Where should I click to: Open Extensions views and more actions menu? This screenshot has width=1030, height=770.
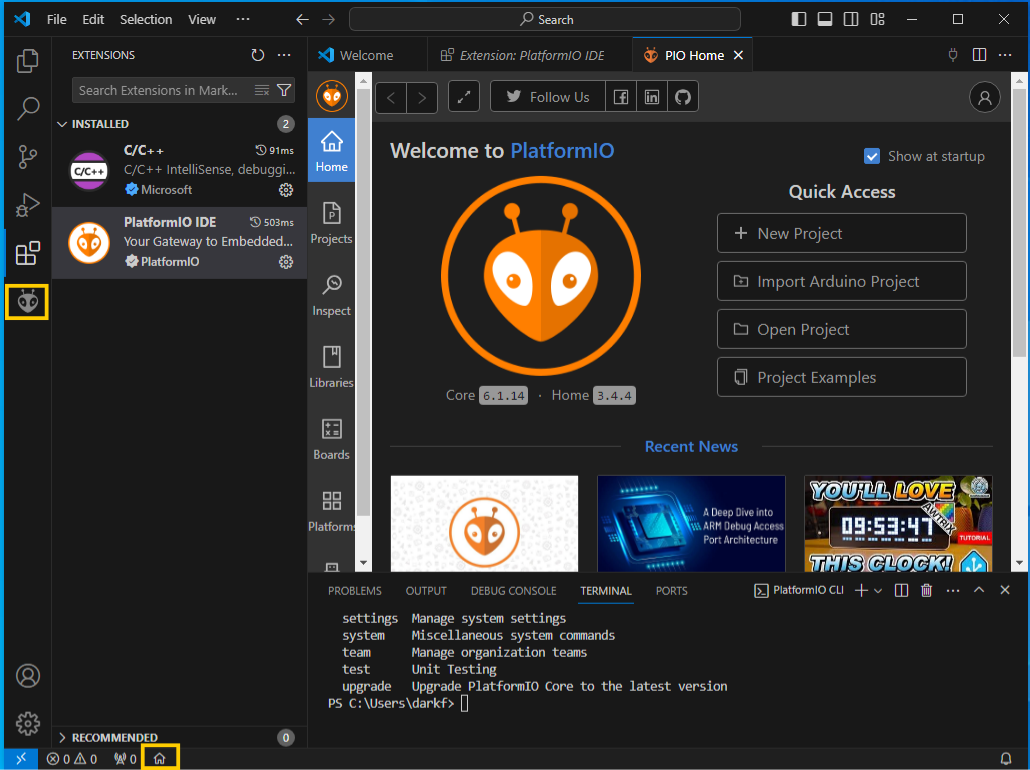tap(284, 55)
